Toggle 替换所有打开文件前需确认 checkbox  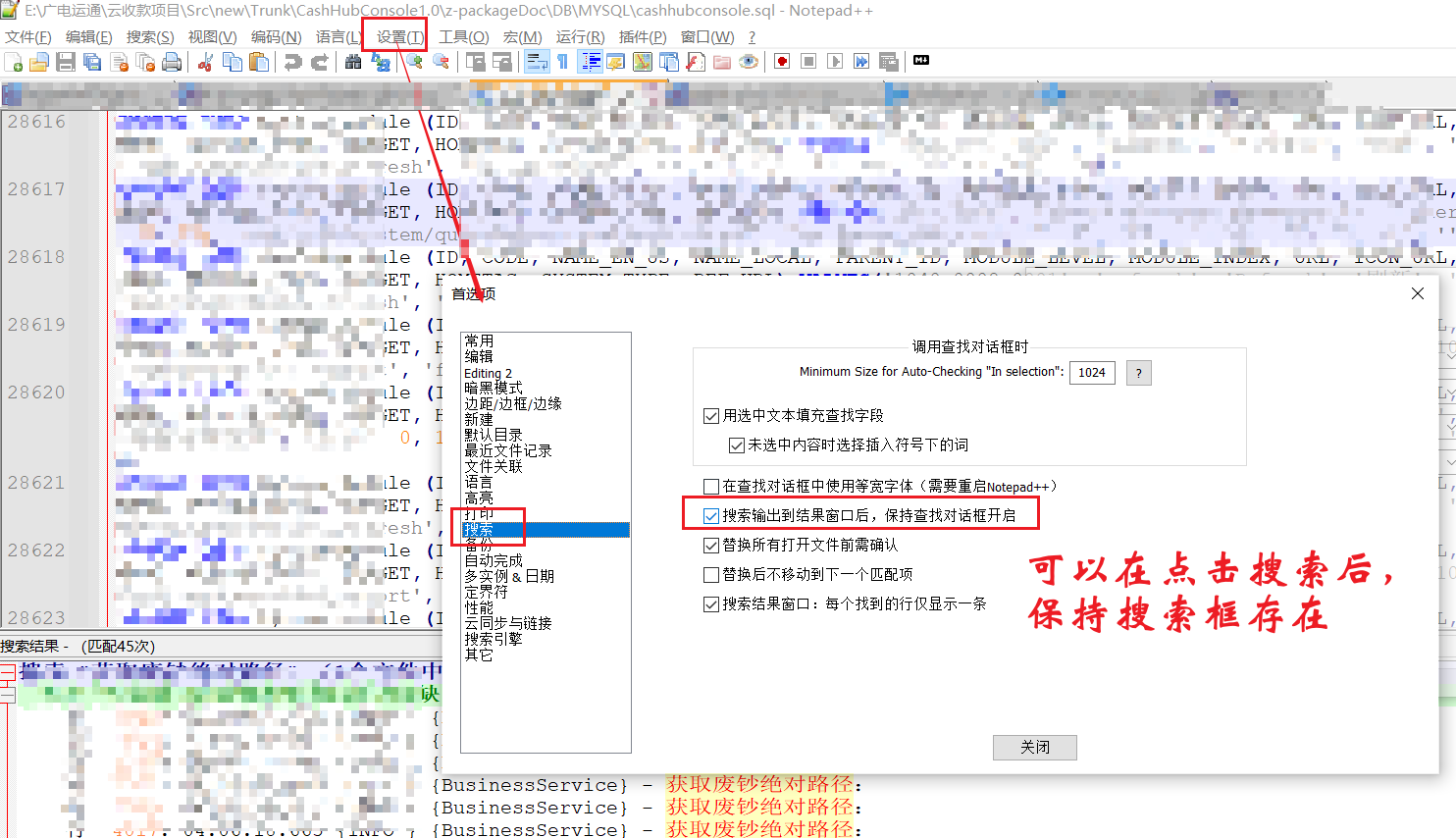pos(711,546)
